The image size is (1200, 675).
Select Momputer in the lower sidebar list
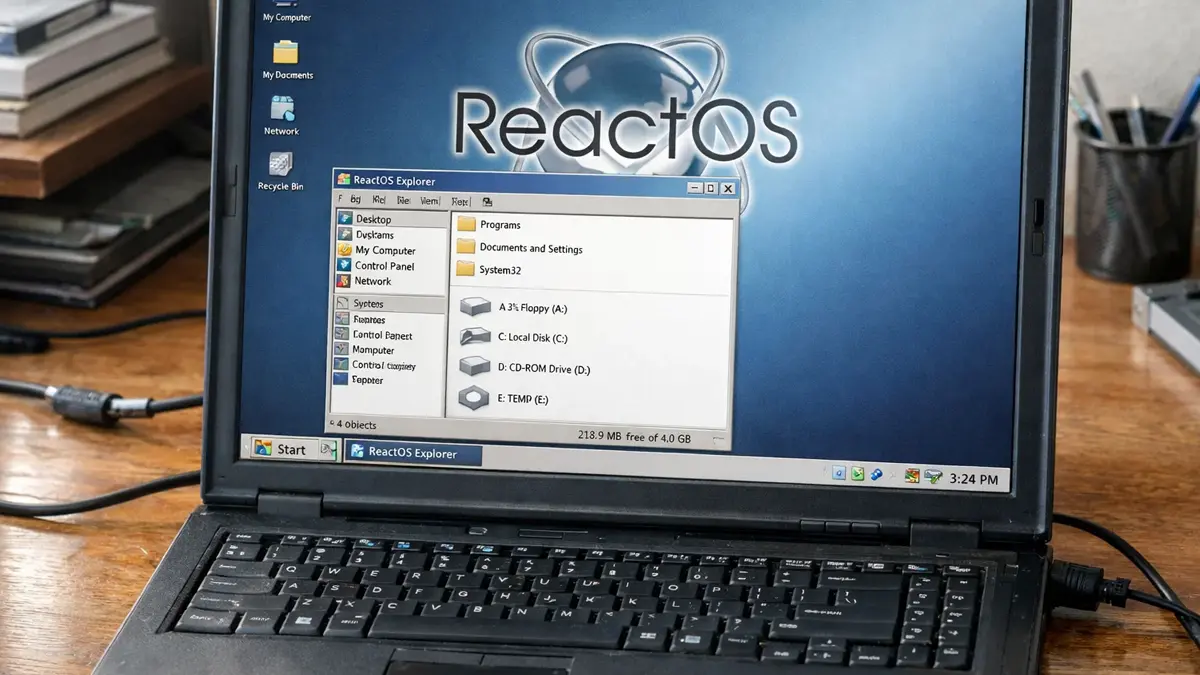pos(366,350)
